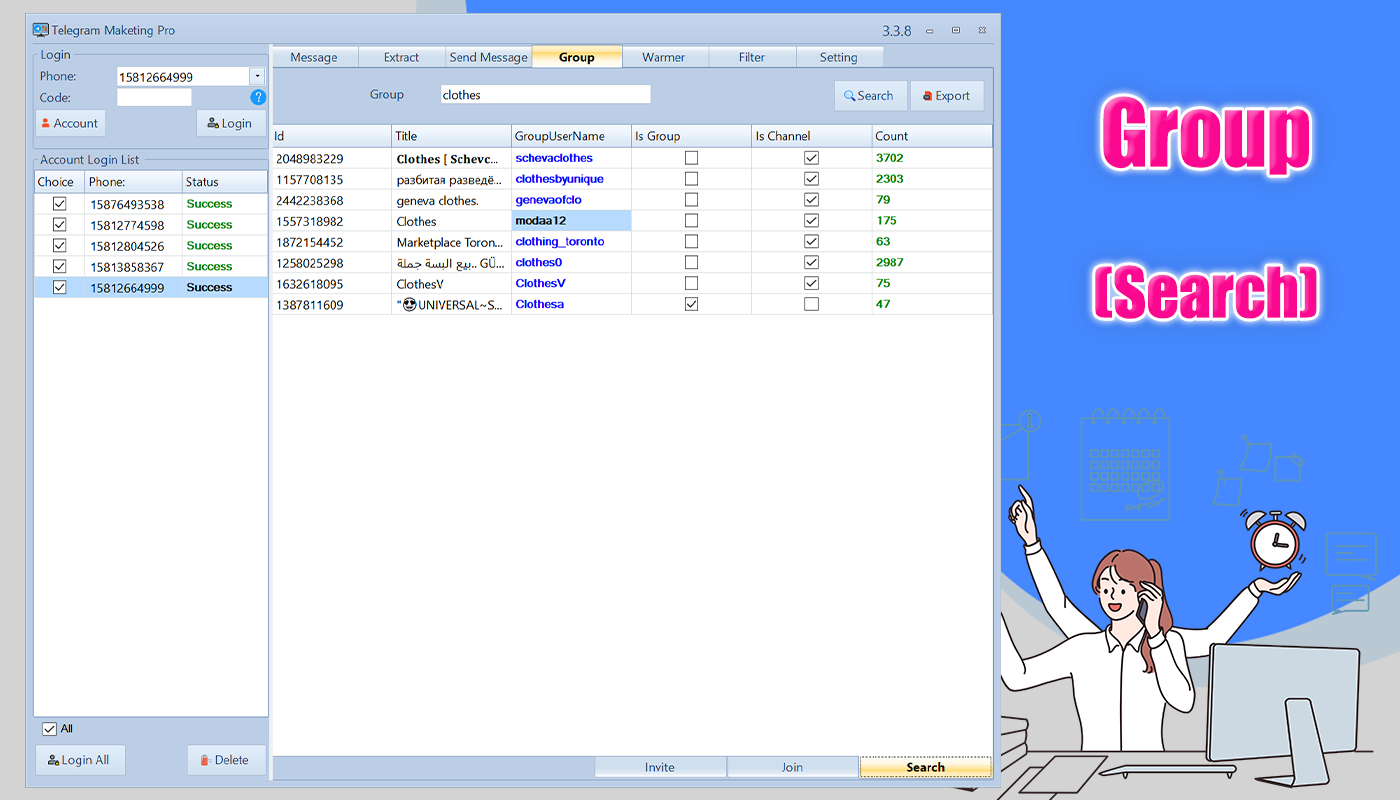
Task: Check Is Group for schevaclothes row
Action: pyautogui.click(x=691, y=158)
